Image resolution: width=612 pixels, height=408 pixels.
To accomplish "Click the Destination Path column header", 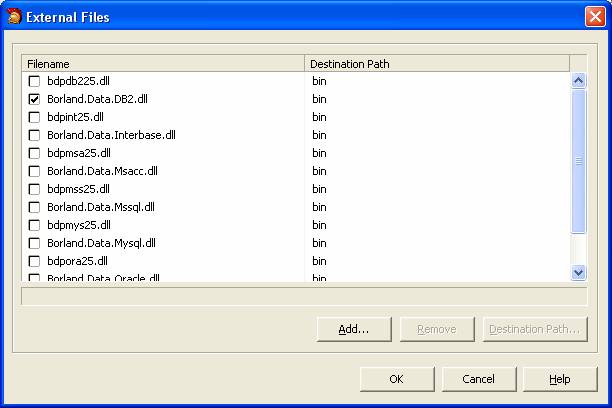I will pos(437,64).
